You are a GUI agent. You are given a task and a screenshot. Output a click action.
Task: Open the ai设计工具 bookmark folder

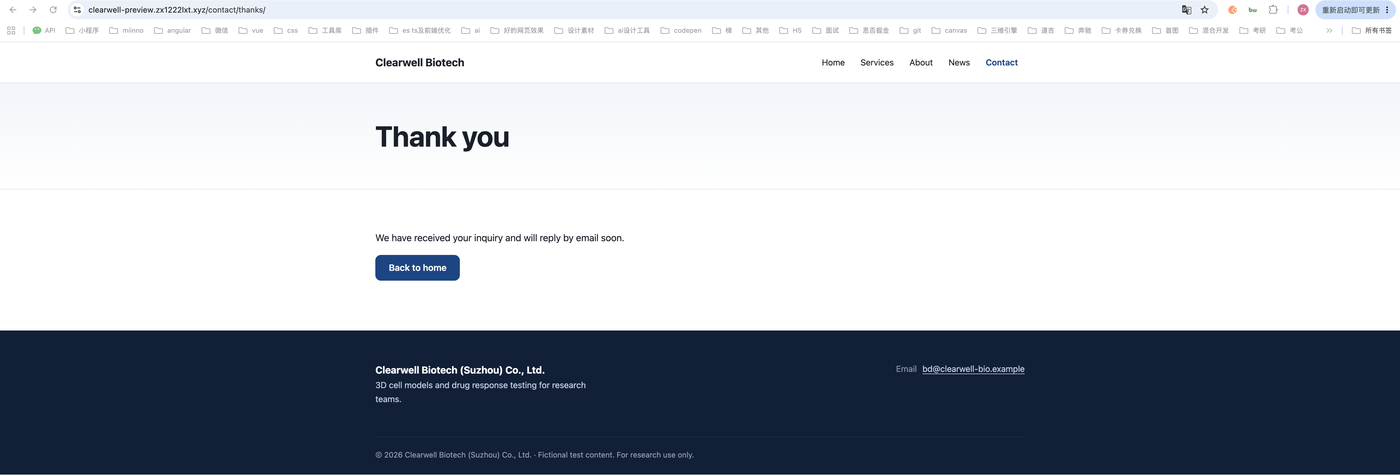[627, 30]
